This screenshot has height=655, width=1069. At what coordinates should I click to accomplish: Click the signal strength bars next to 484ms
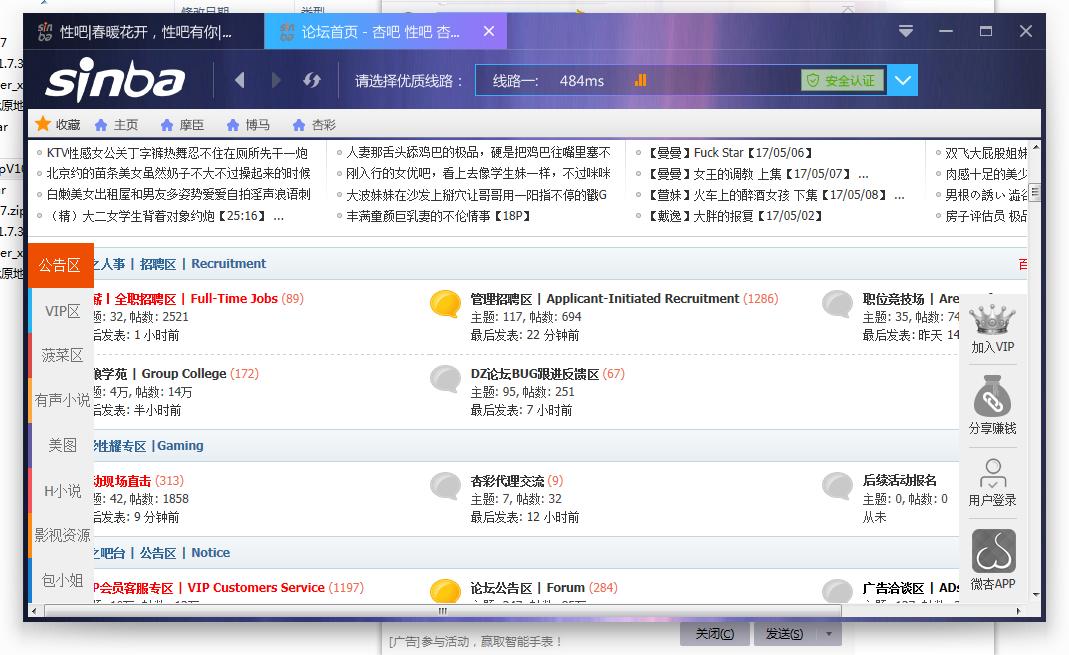tap(642, 80)
